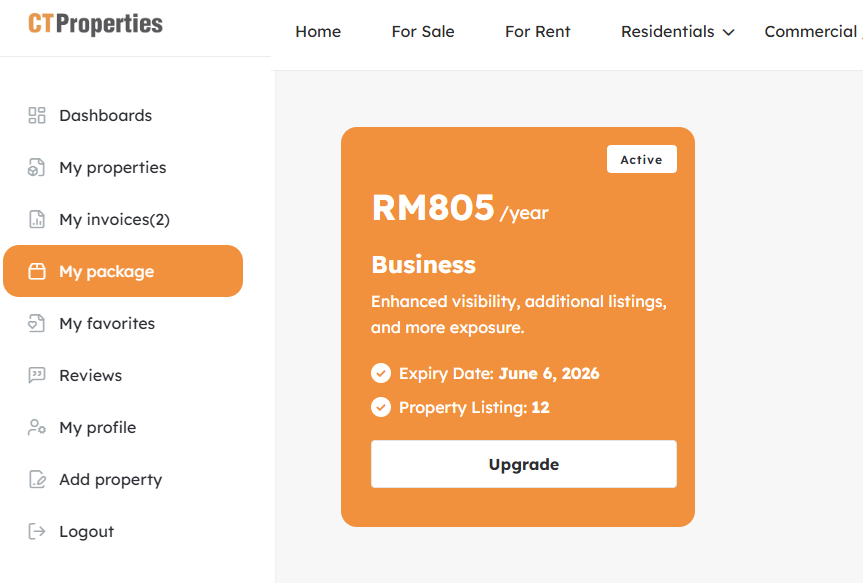863x583 pixels.
Task: Click the My favorites heart icon
Action: pos(37,323)
